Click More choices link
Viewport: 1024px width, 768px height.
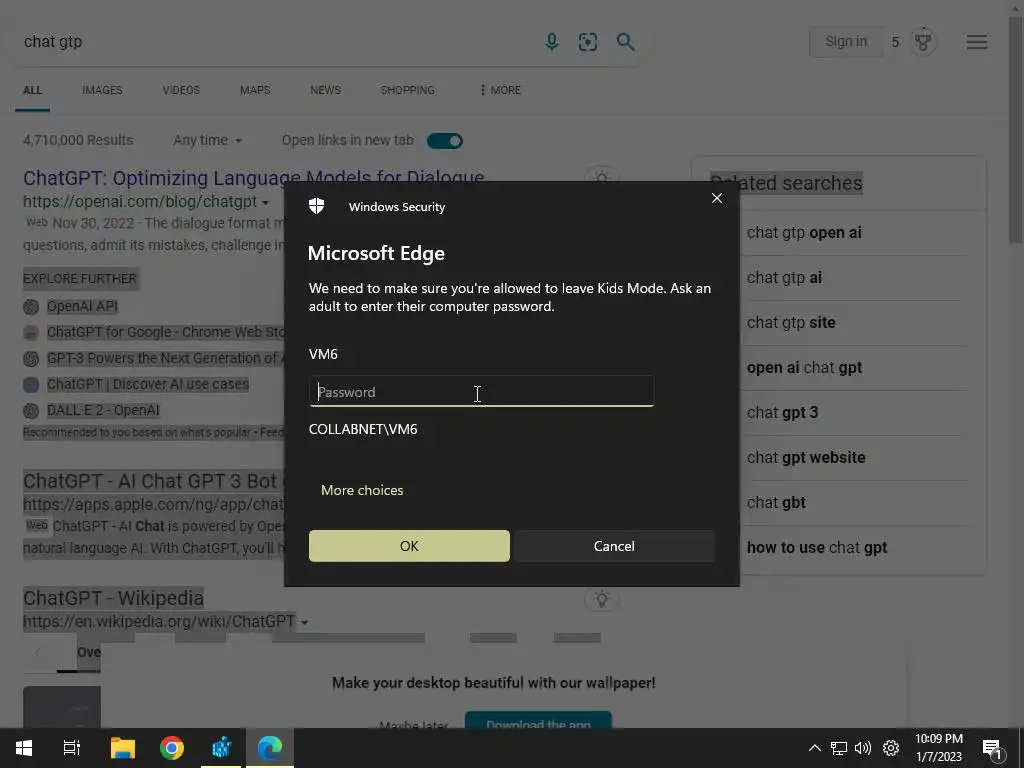[x=362, y=490]
